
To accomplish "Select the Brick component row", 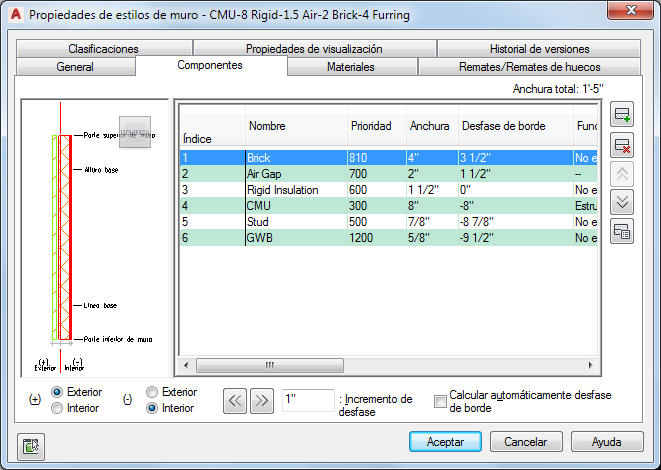I will (x=389, y=158).
